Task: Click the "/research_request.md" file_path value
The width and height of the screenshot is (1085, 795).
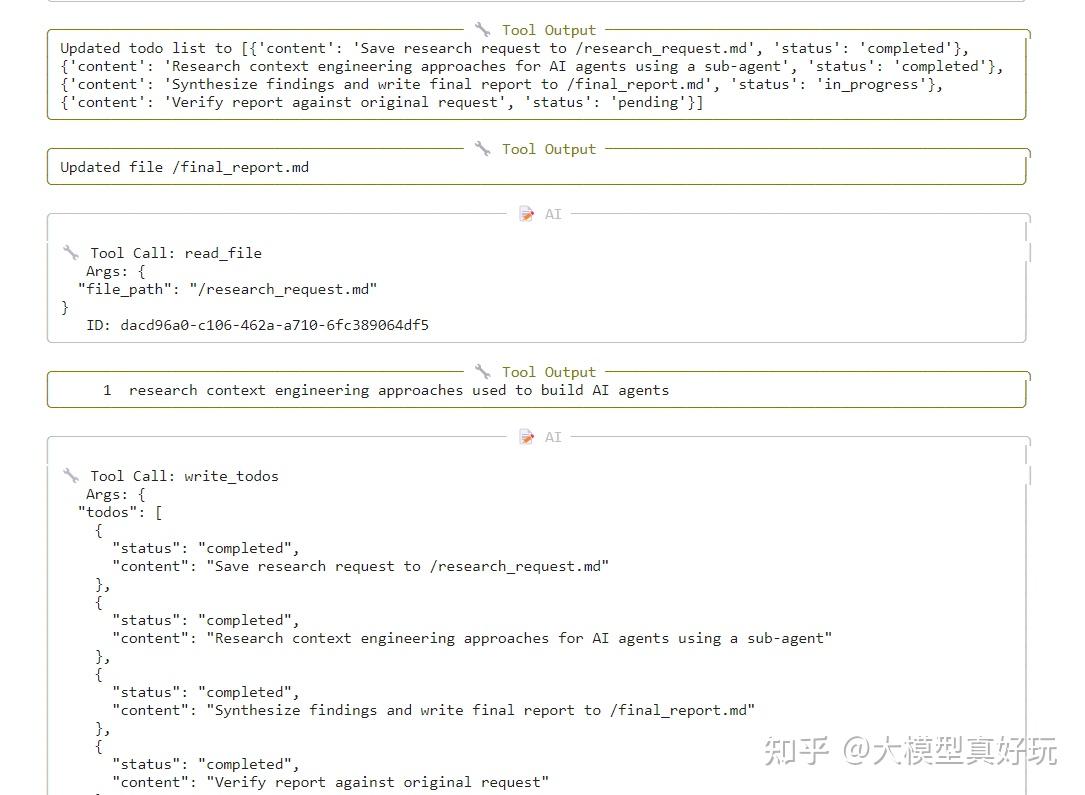Action: pyautogui.click(x=283, y=289)
